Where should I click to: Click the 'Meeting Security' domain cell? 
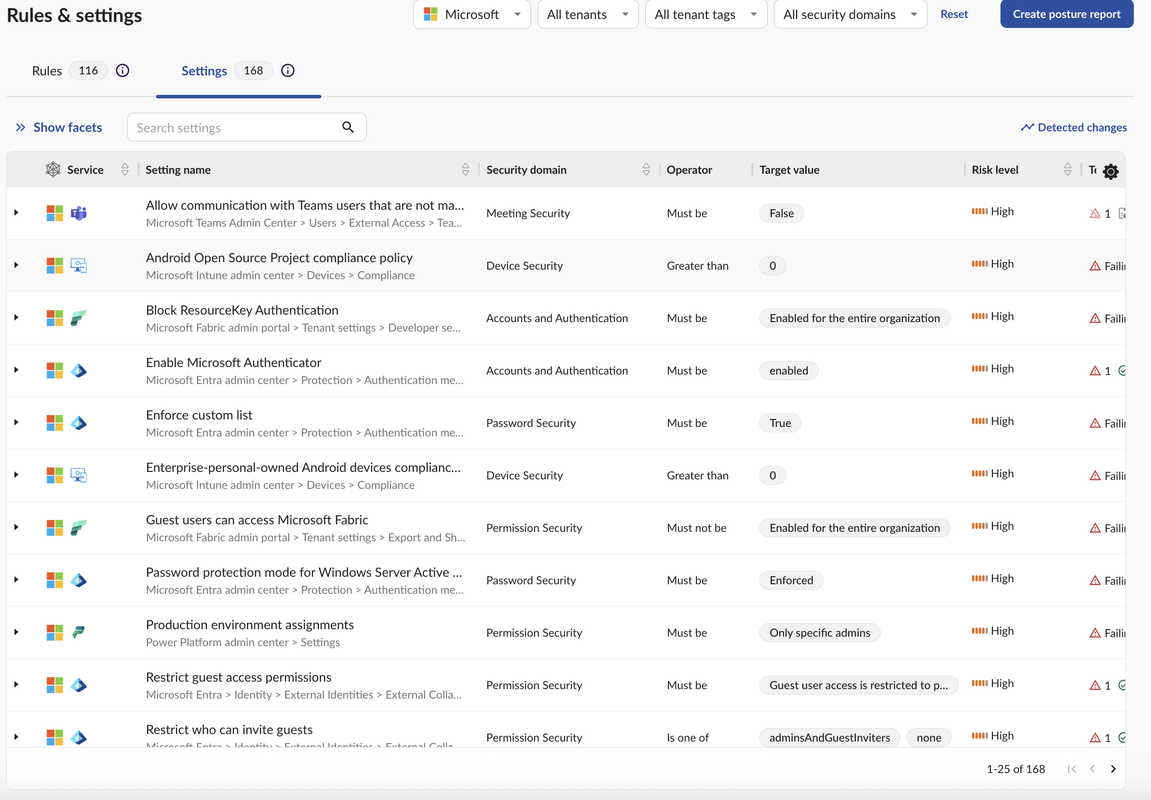[528, 214]
